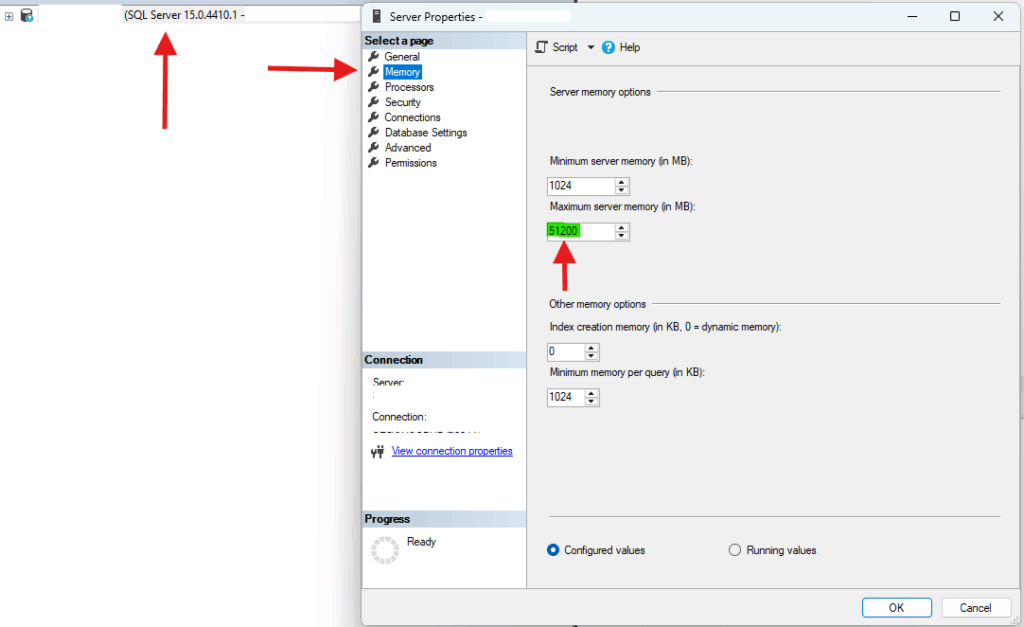The image size is (1024, 627).
Task: Select the Configured values radio button
Action: [553, 550]
